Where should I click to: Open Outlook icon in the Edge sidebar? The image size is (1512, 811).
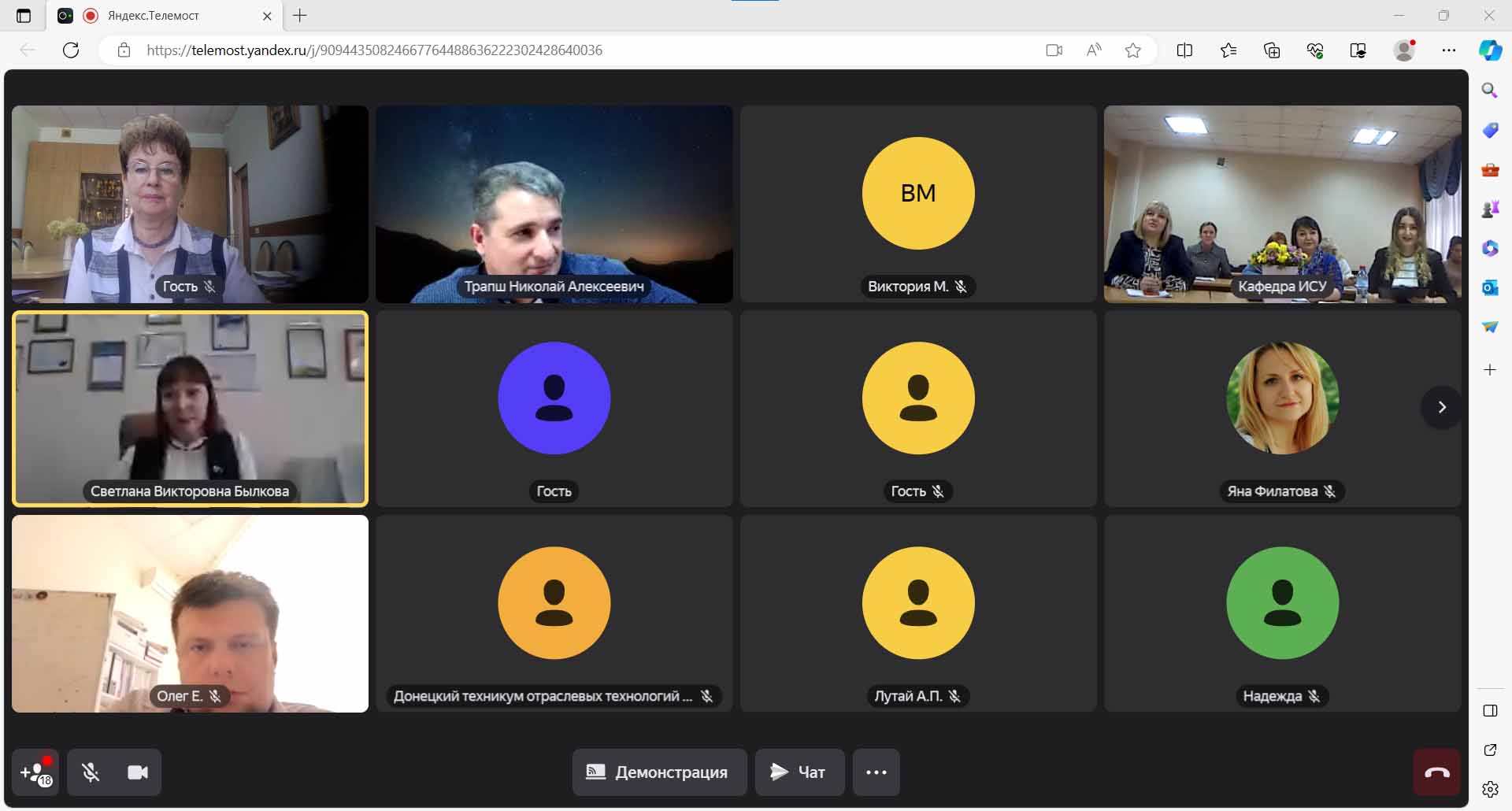1489,287
